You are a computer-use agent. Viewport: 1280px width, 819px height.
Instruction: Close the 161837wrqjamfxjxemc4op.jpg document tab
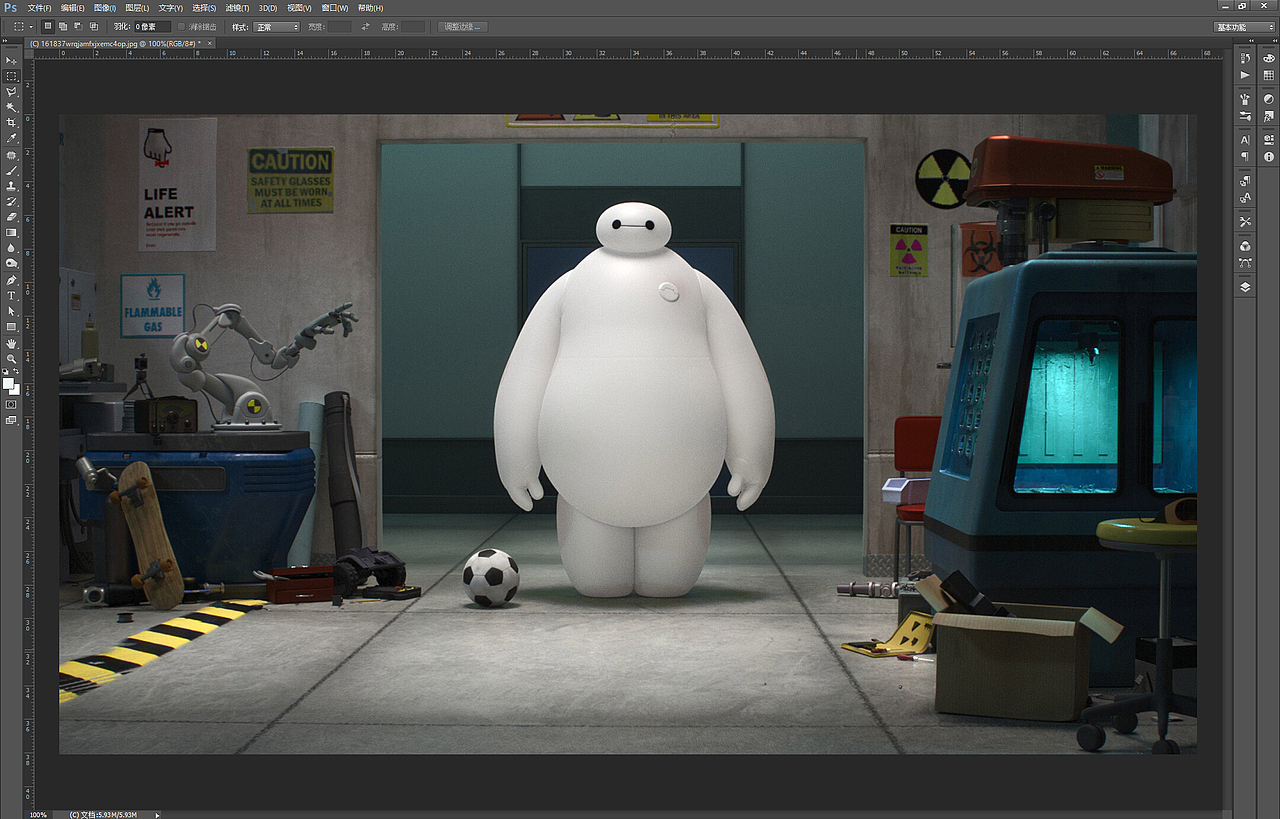[x=211, y=43]
